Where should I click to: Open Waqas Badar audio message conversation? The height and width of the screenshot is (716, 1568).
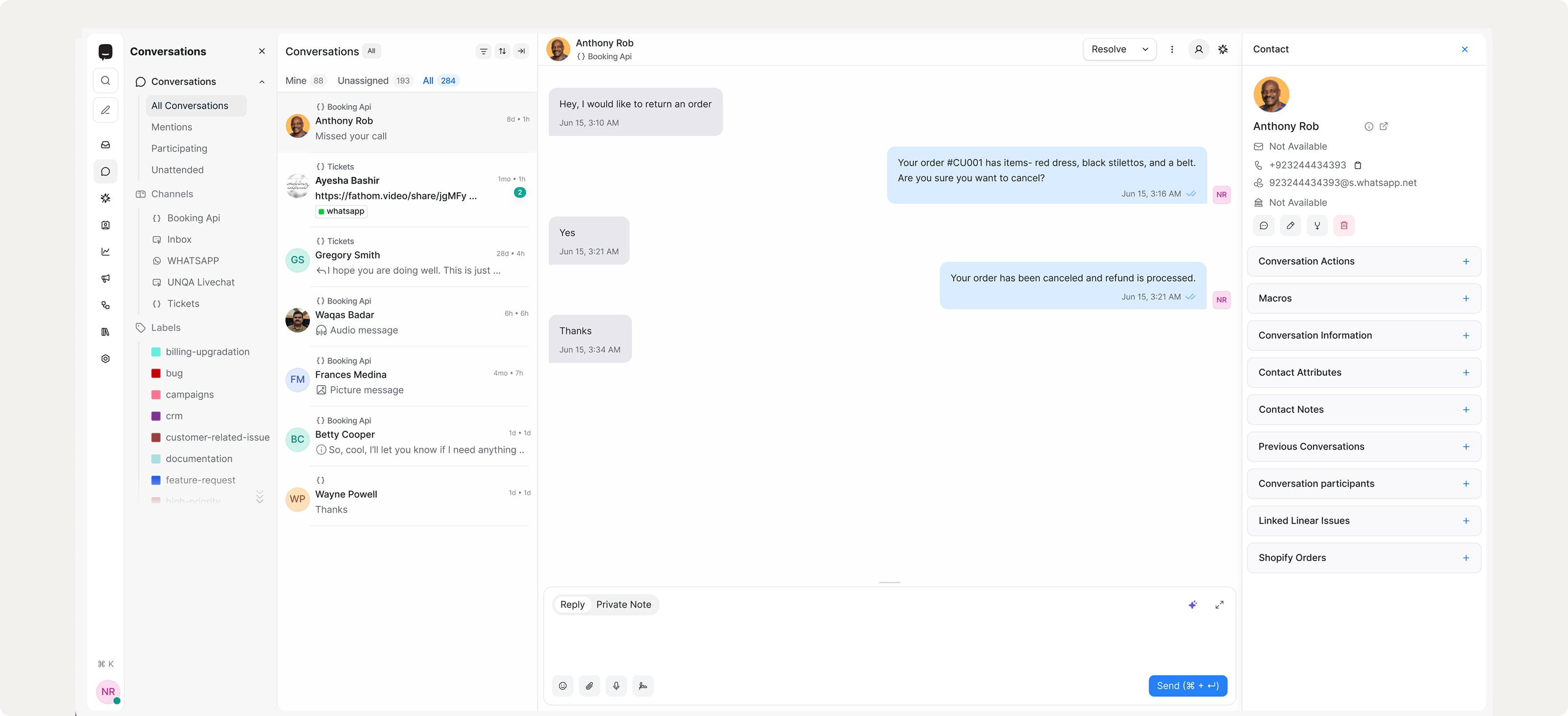407,317
